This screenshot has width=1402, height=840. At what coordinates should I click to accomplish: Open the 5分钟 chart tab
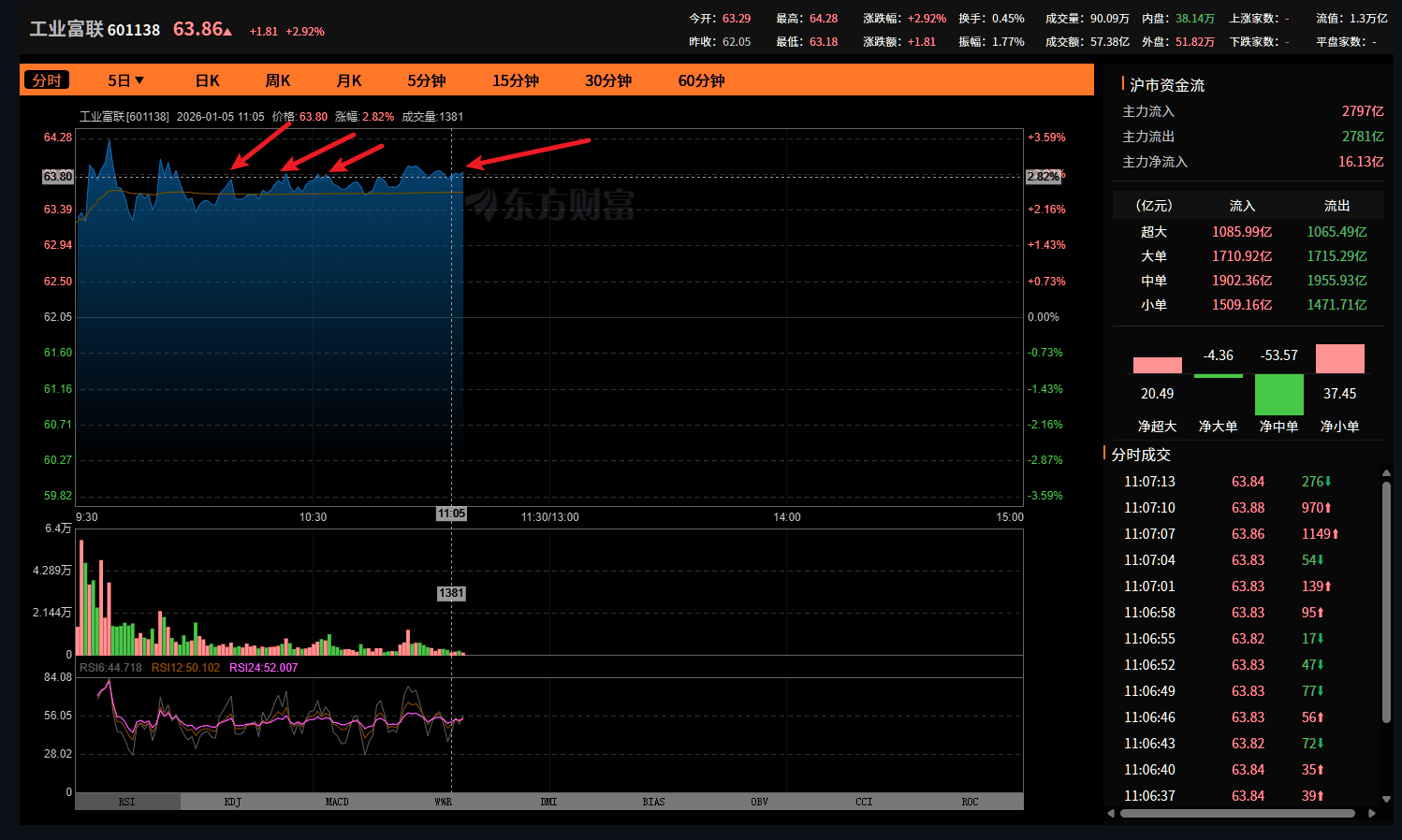(x=427, y=80)
